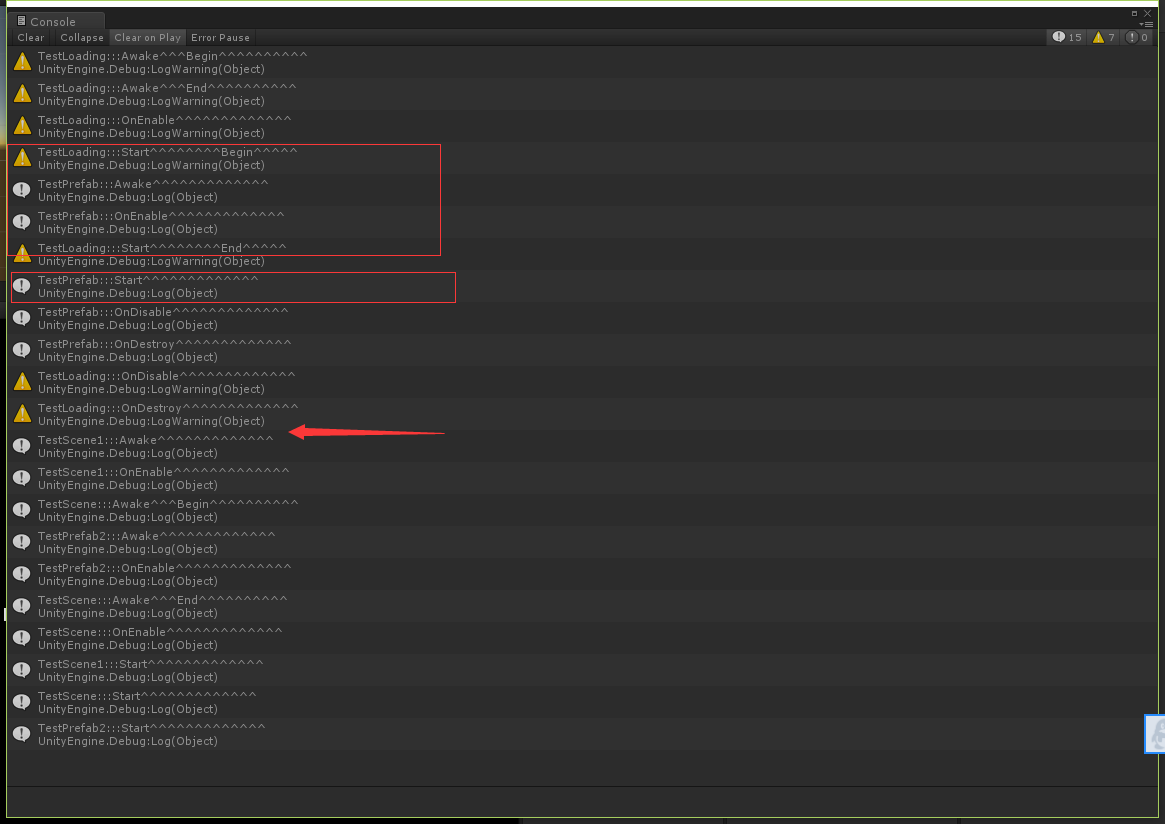Screen dimensions: 1165x824
Task: Click warning icon of TestLoading Start Begin entry
Action: click(x=22, y=158)
